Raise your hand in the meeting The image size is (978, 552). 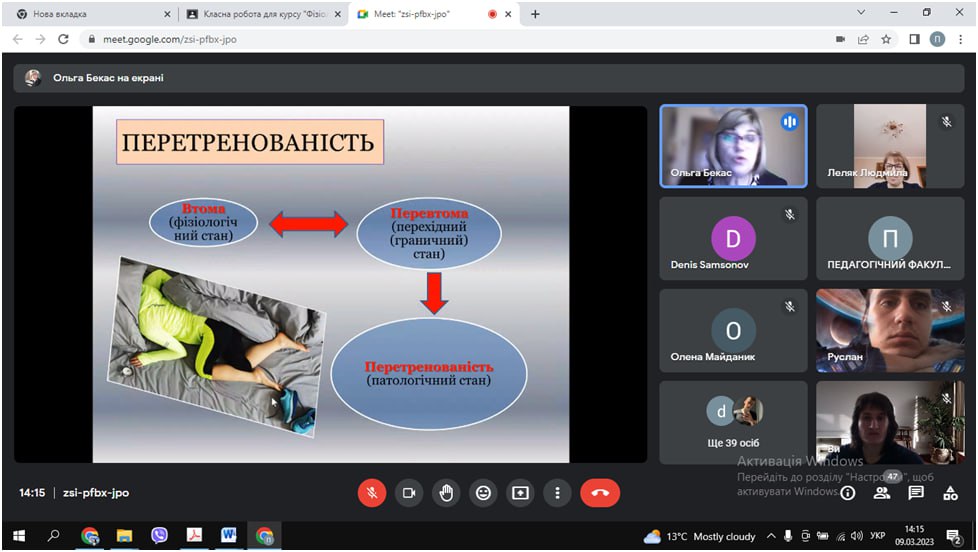(x=446, y=493)
